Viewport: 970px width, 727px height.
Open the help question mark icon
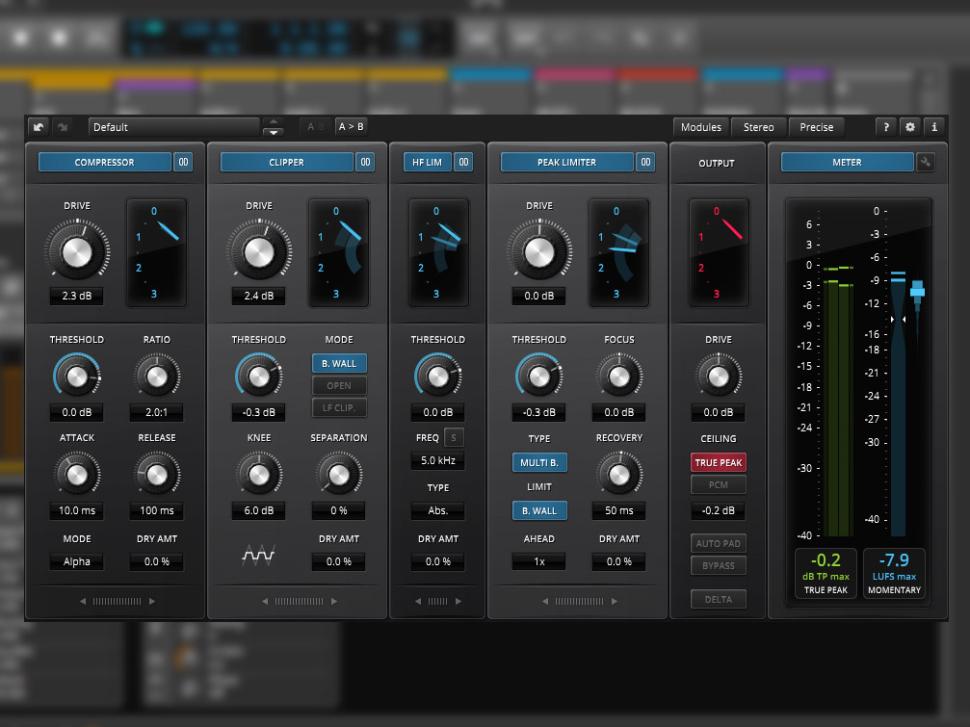point(886,127)
